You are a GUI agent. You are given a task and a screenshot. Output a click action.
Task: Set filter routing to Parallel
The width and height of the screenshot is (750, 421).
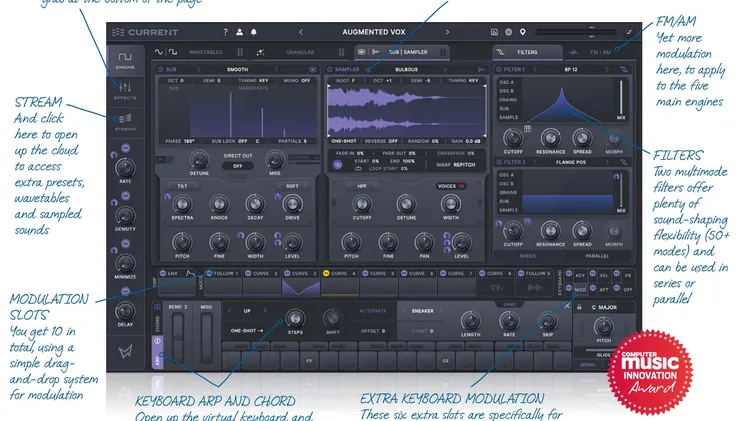click(x=597, y=256)
